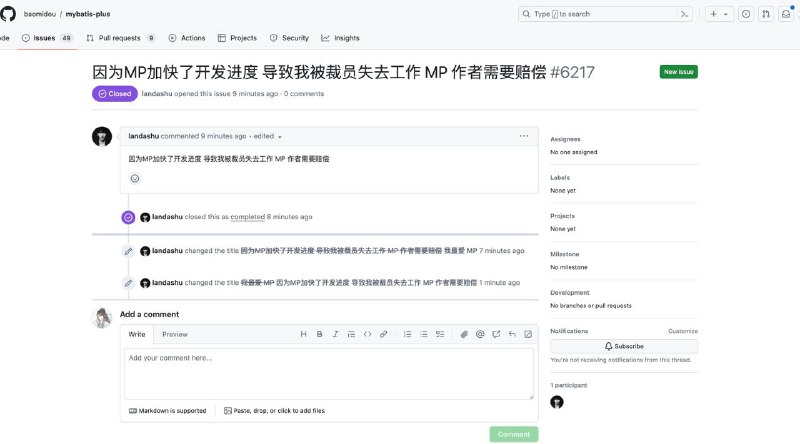The height and width of the screenshot is (444, 800).
Task: Open the baomidou owner link
Action: 40,14
